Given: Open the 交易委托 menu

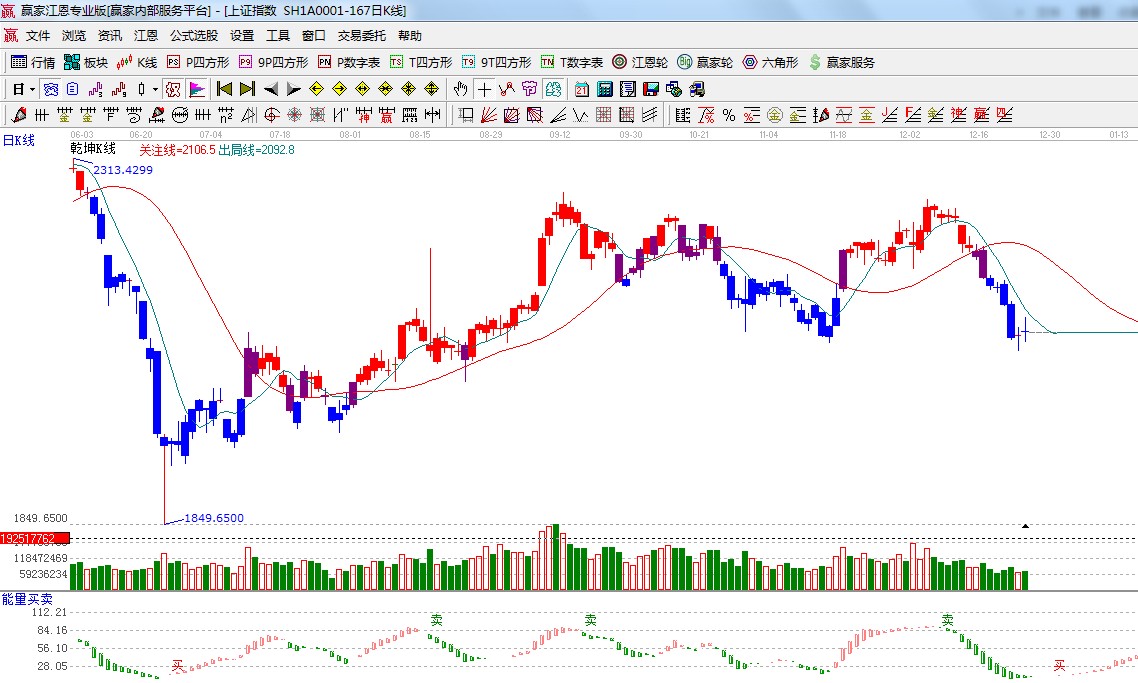Looking at the screenshot, I should 361,36.
